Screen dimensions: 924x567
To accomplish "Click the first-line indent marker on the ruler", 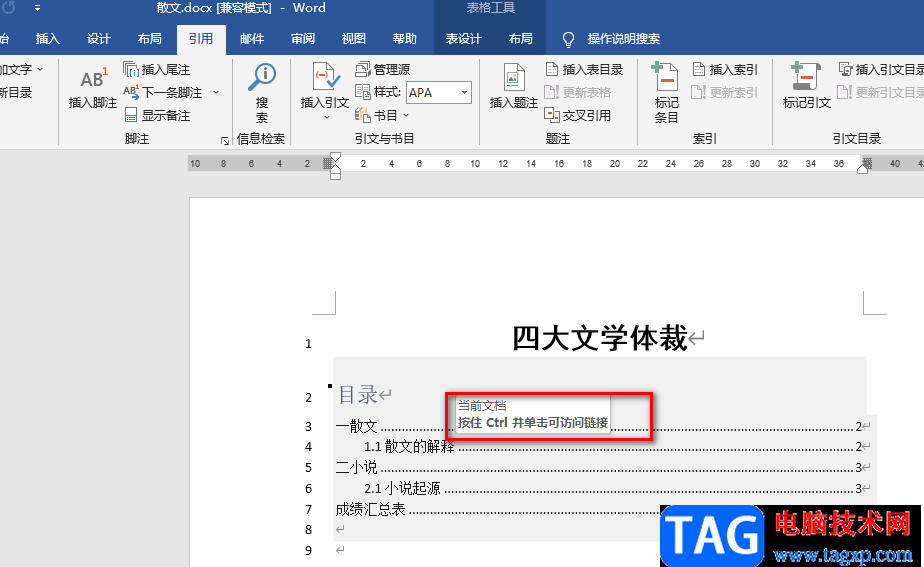I will (335, 157).
